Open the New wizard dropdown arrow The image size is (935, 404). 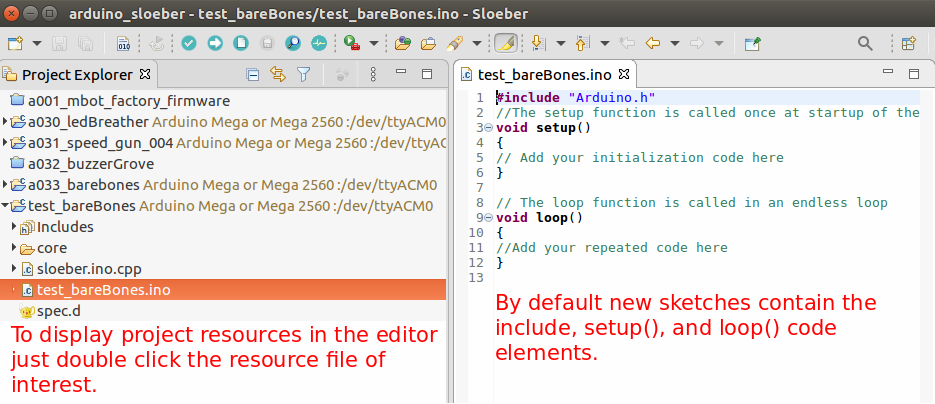[x=37, y=44]
